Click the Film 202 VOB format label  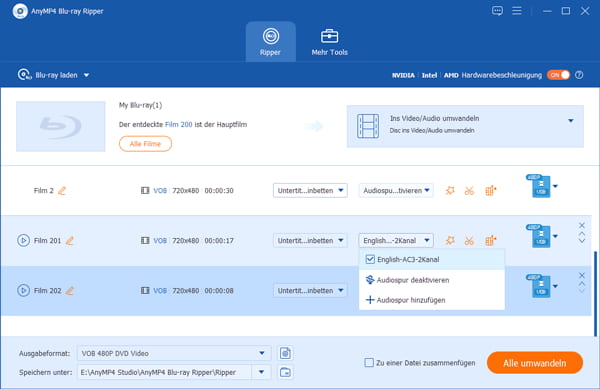coord(160,291)
